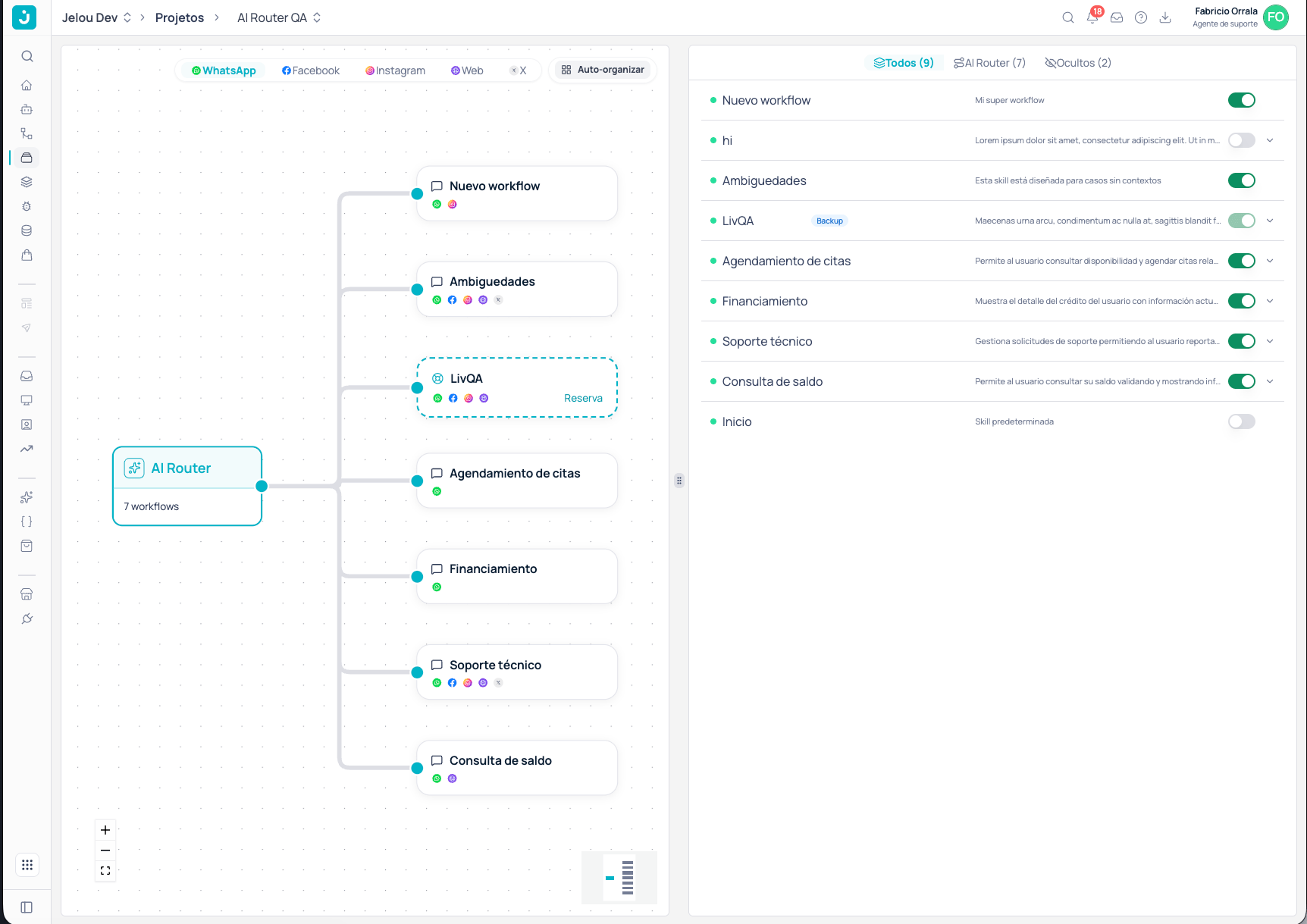This screenshot has height=924, width=1307.
Task: Open the help question mark icon
Action: pos(1141,17)
